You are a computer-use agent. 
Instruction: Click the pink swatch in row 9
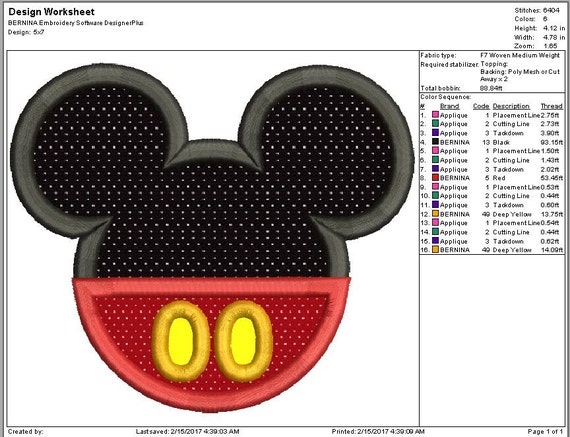click(x=435, y=187)
